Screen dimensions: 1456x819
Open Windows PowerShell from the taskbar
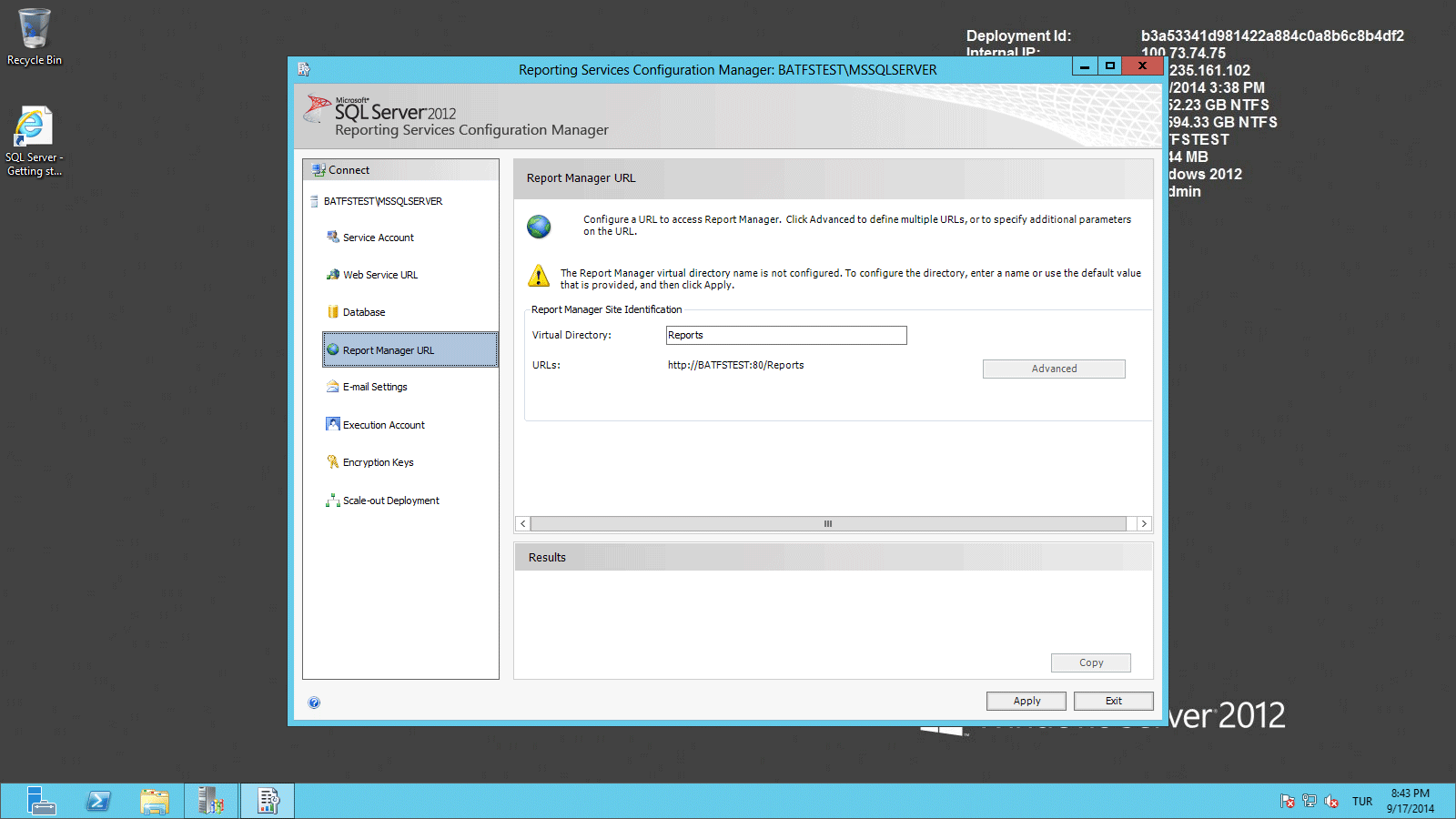tap(98, 801)
